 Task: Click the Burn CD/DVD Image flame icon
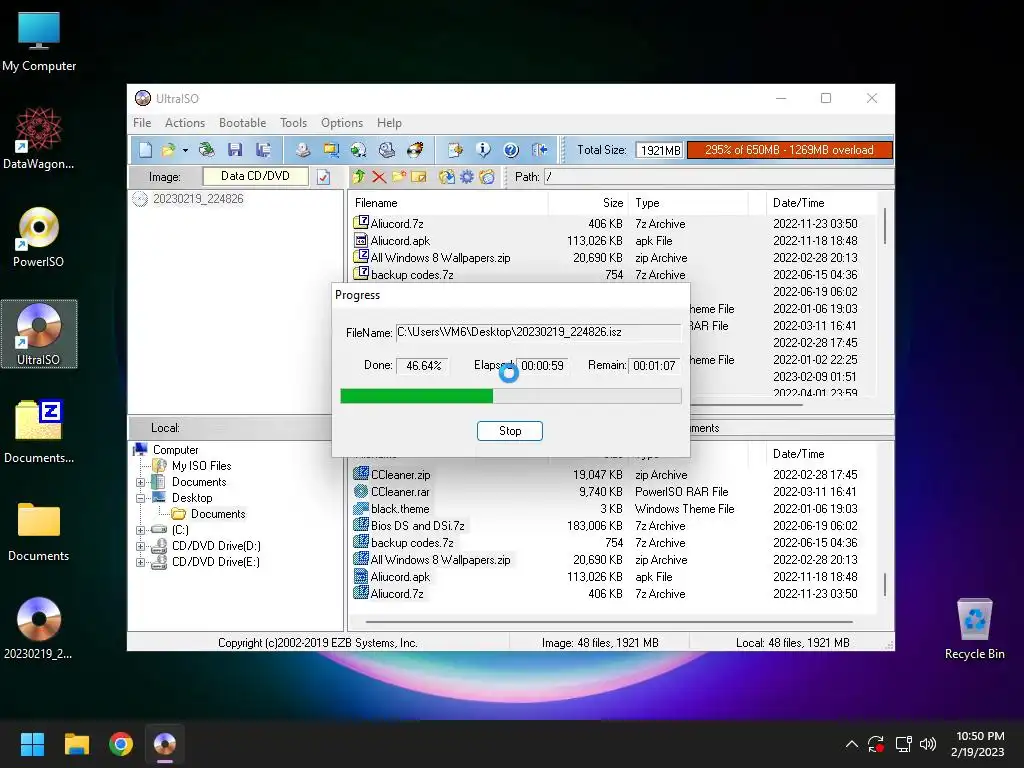pyautogui.click(x=415, y=150)
